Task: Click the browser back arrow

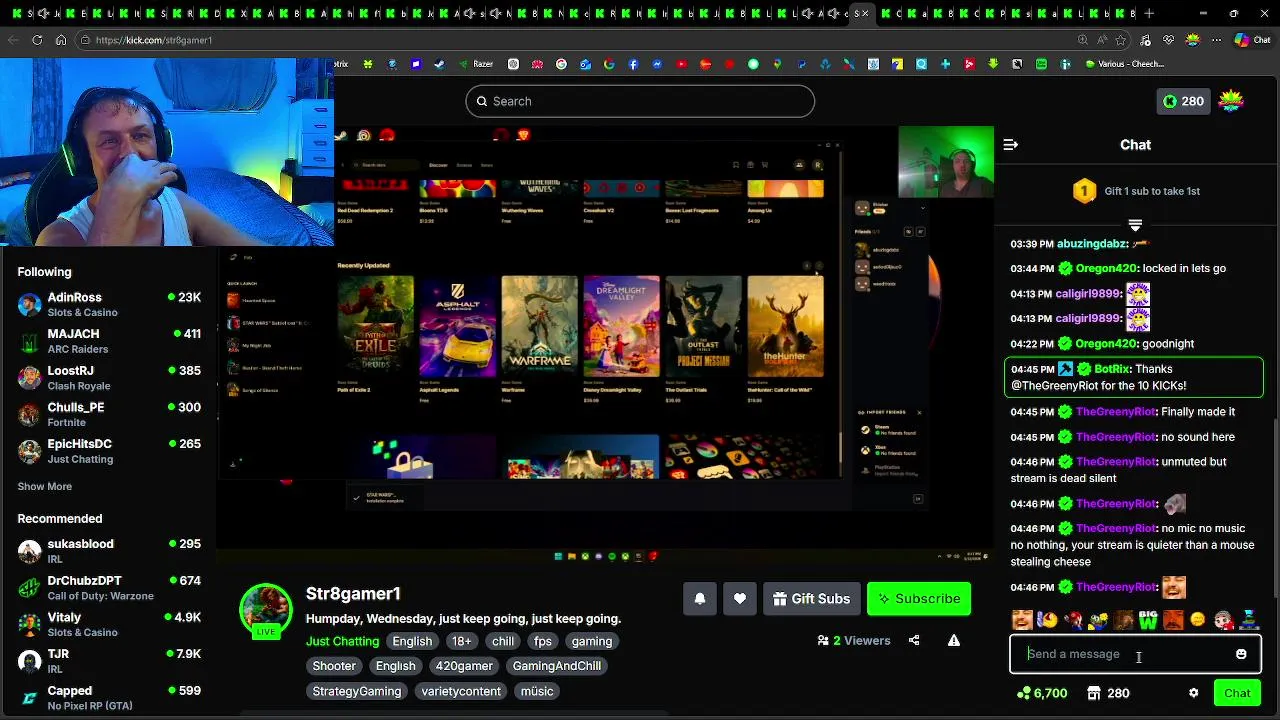Action: tap(13, 40)
